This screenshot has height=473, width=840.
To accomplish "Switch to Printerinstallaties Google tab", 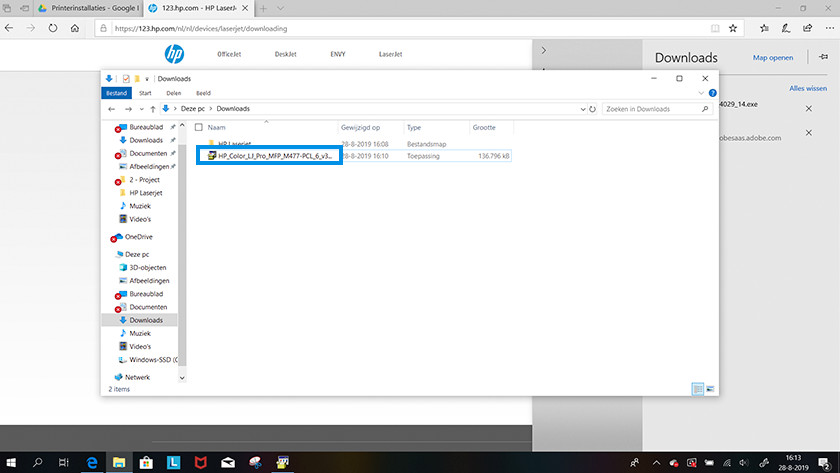I will tap(88, 8).
